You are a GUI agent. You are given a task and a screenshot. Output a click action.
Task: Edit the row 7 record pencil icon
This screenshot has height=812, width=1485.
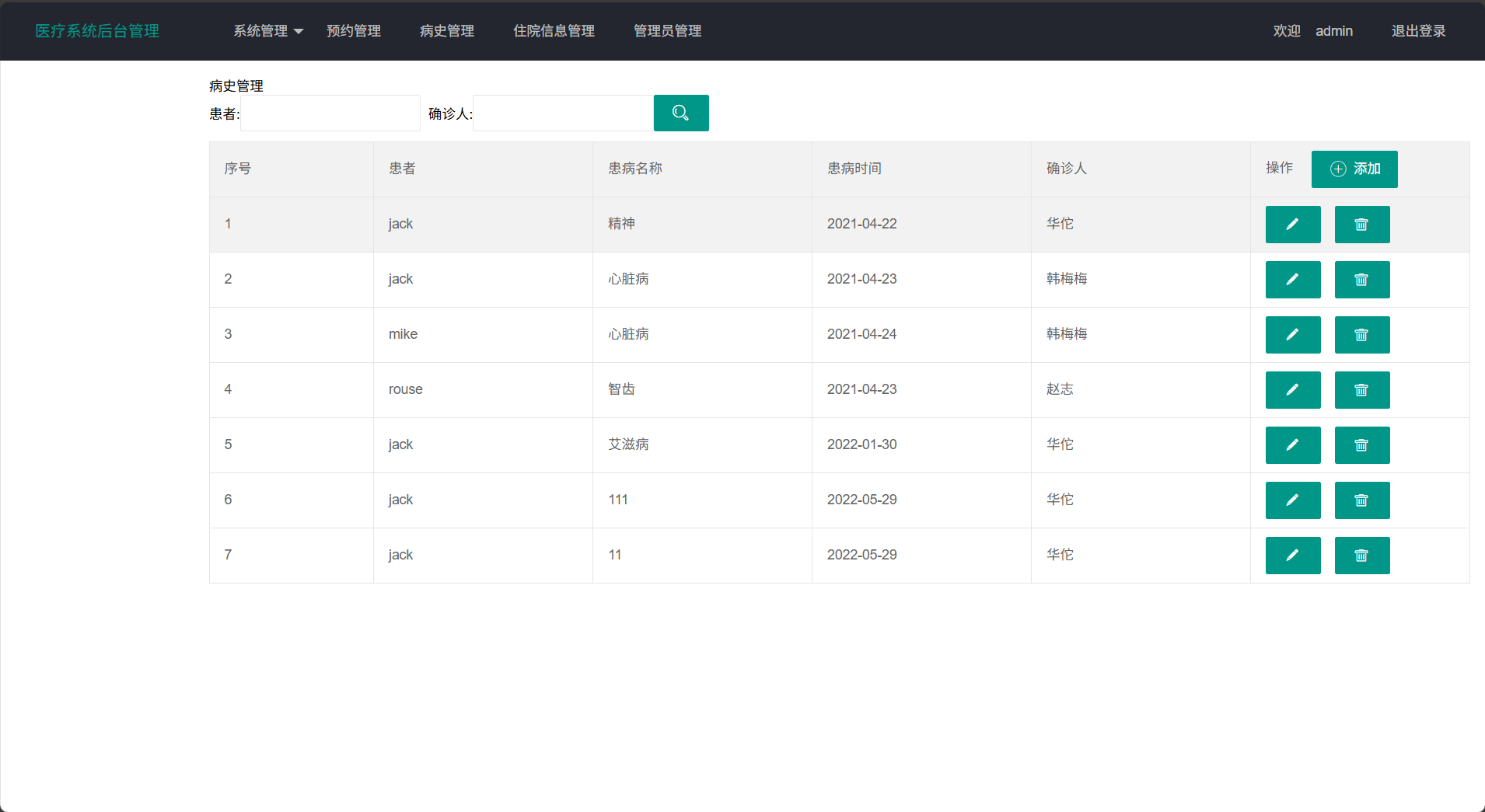click(1292, 556)
